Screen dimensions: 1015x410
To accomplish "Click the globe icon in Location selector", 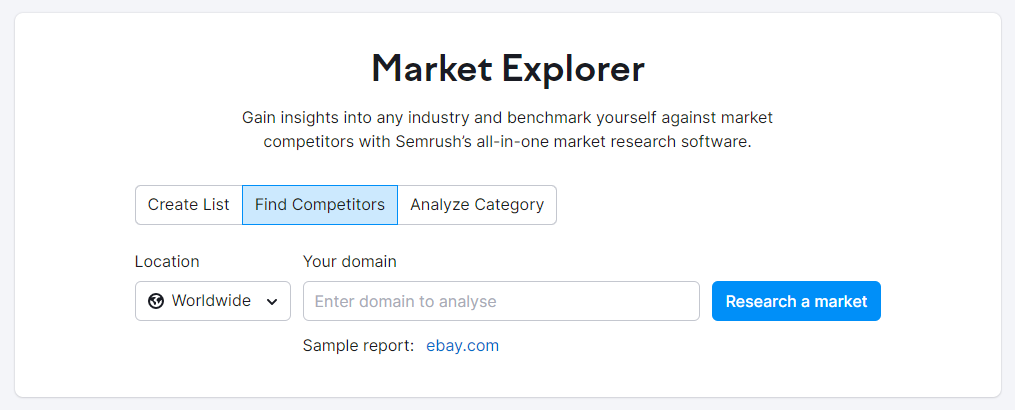I will (x=155, y=301).
